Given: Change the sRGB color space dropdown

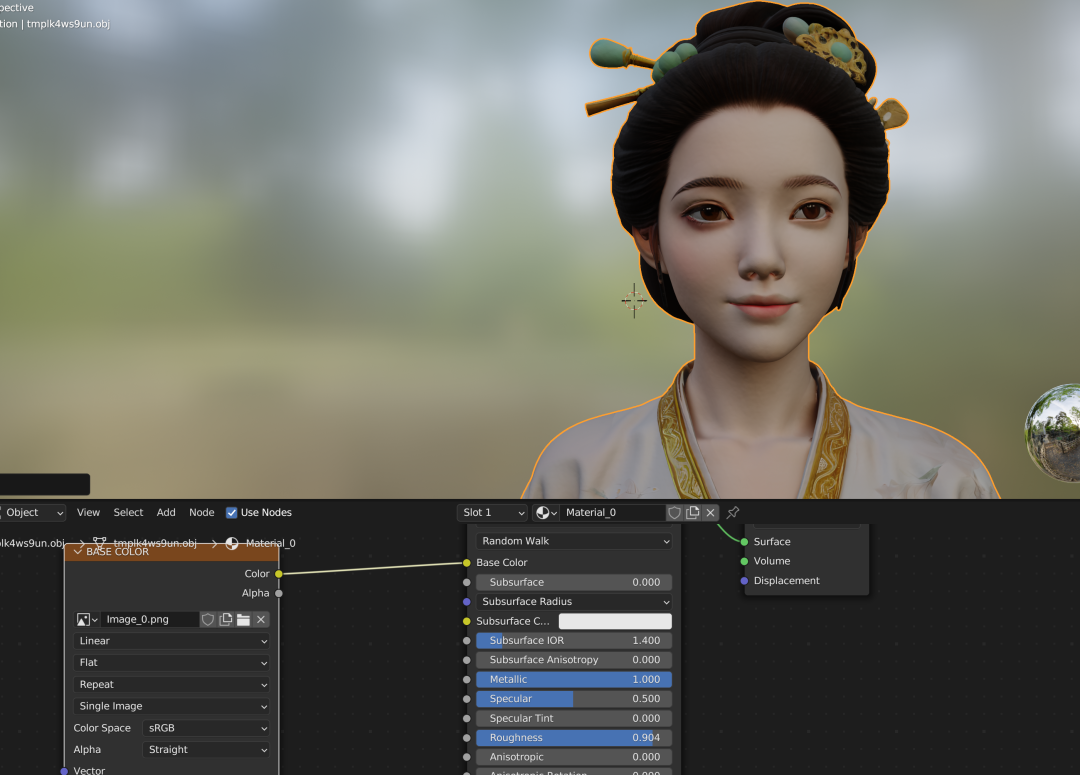Looking at the screenshot, I should (x=205, y=727).
